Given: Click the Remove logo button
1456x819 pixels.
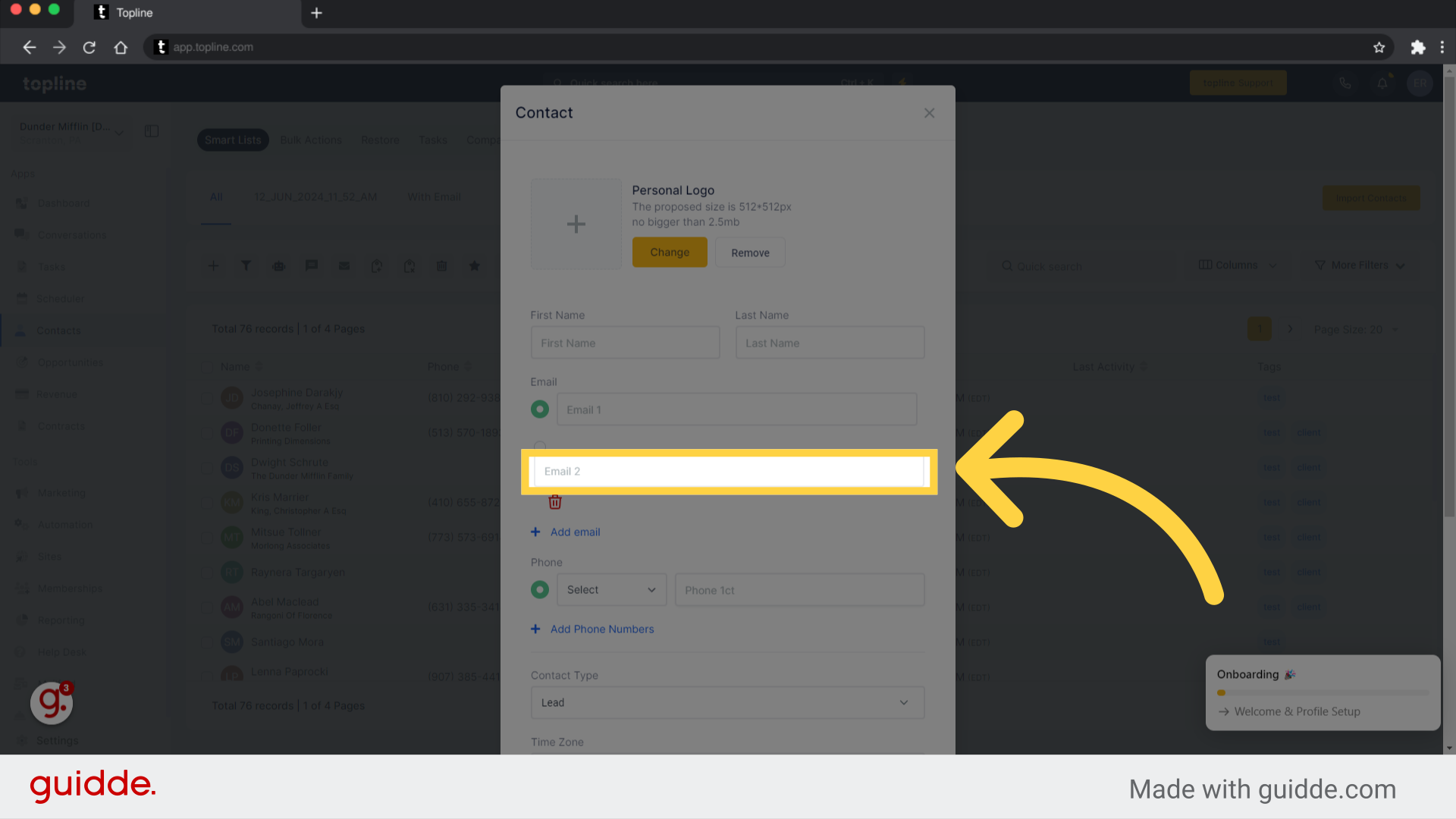Looking at the screenshot, I should point(749,253).
